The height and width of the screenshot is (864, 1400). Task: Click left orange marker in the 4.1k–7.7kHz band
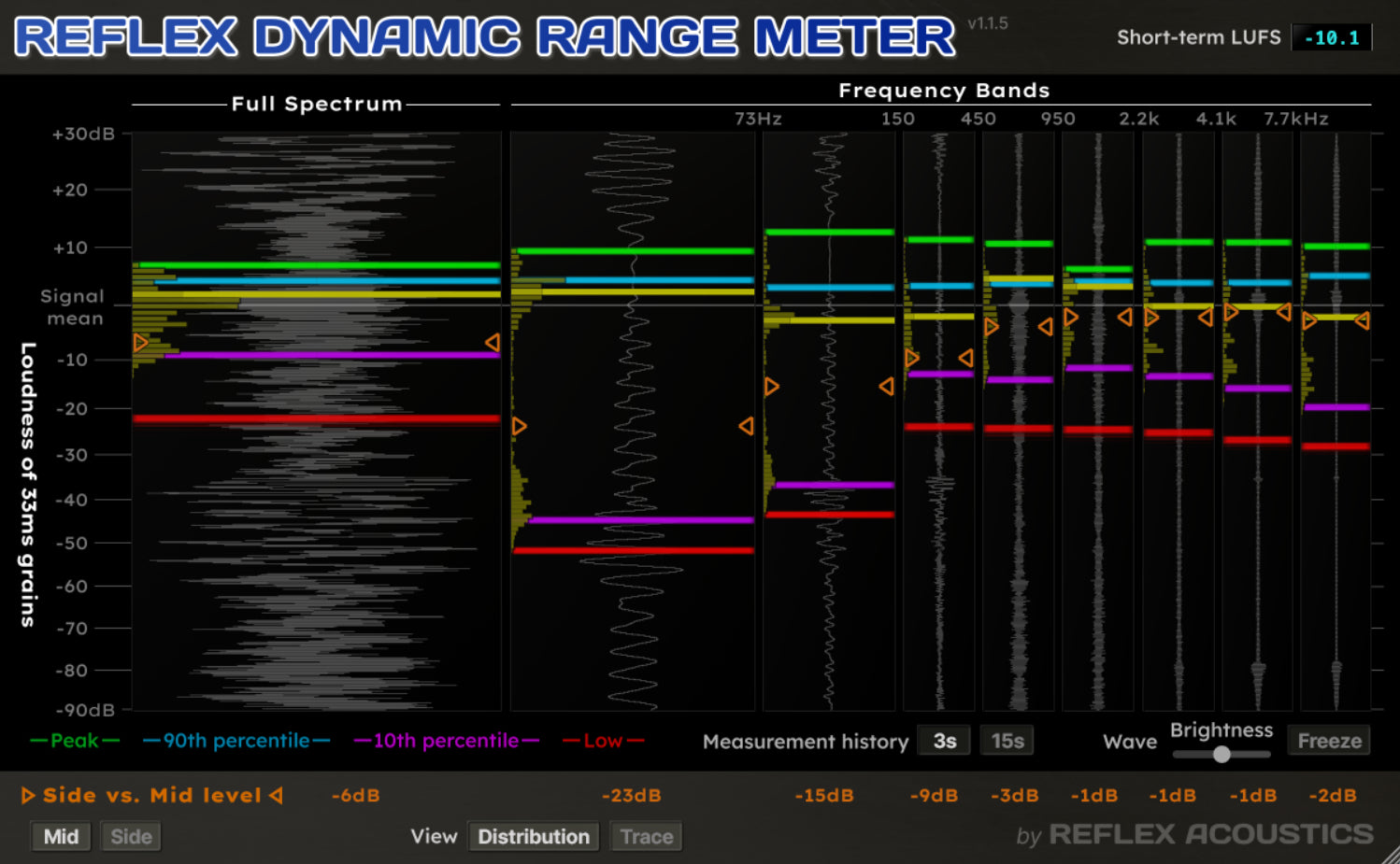click(x=1231, y=312)
